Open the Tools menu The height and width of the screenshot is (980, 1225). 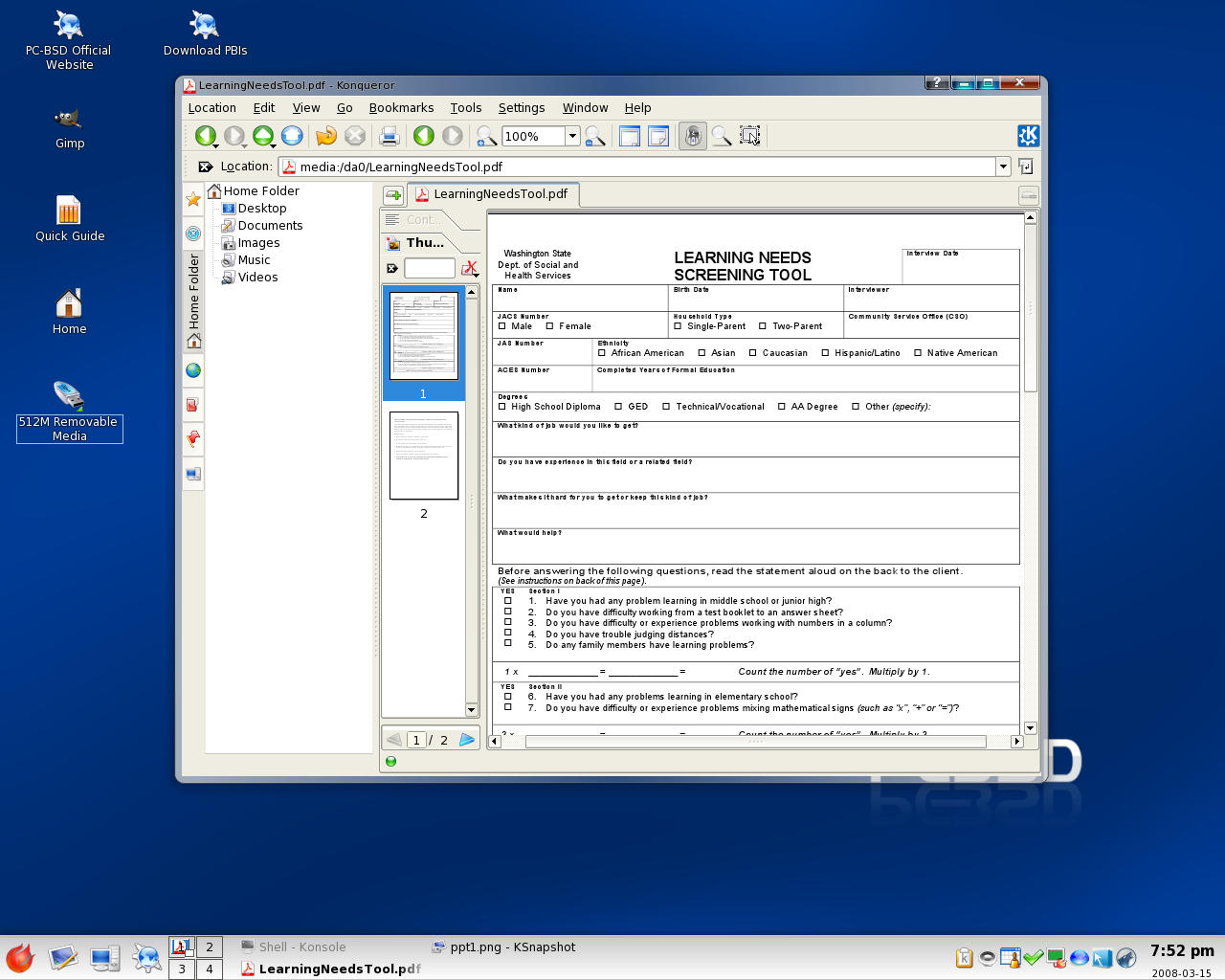point(466,108)
